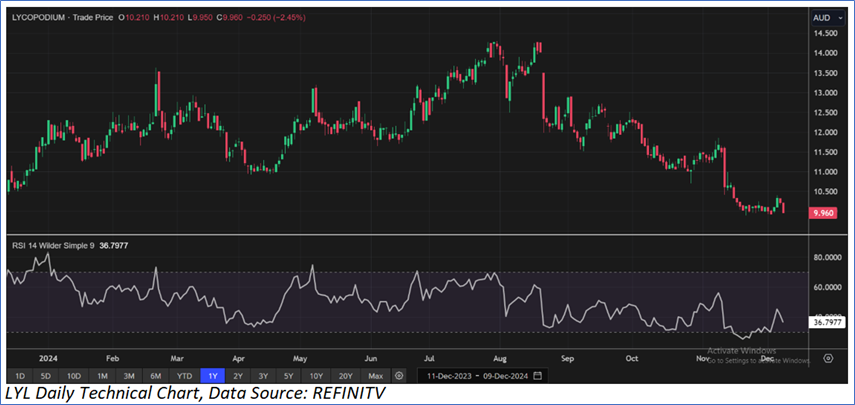
Task: Open the calendar icon beside the date range
Action: (x=537, y=375)
